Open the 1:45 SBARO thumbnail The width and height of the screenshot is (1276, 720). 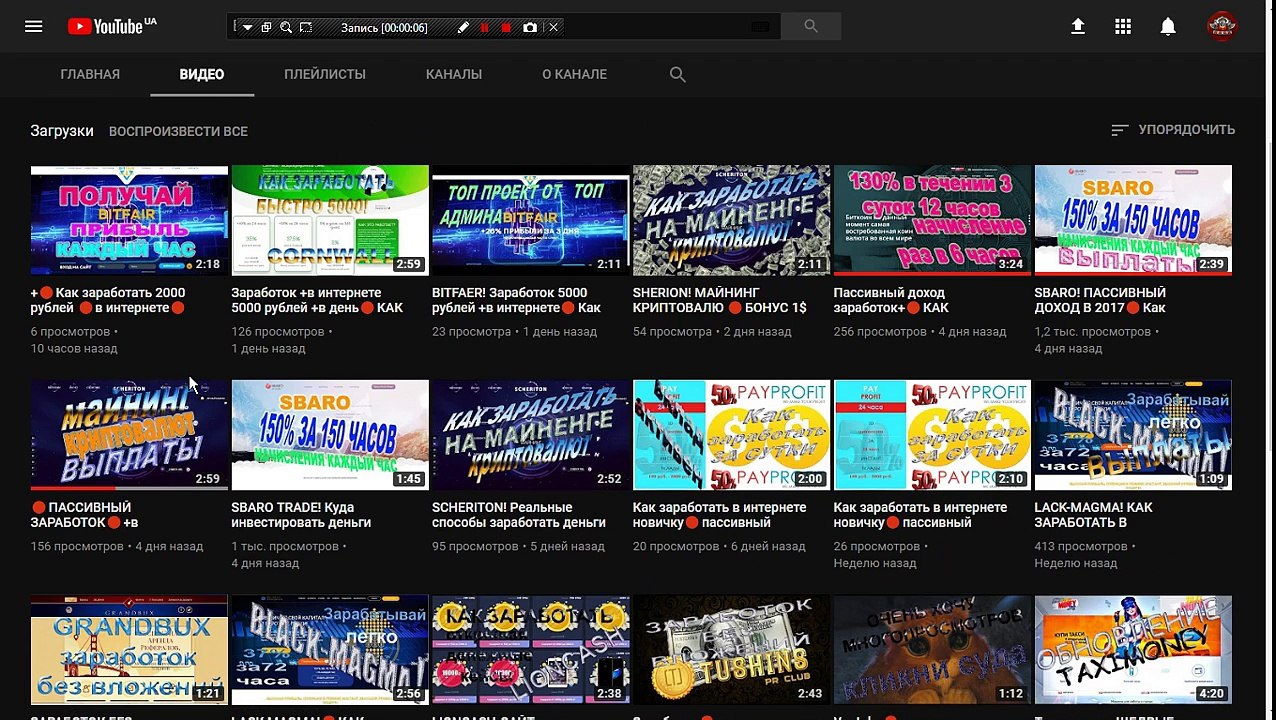(330, 435)
